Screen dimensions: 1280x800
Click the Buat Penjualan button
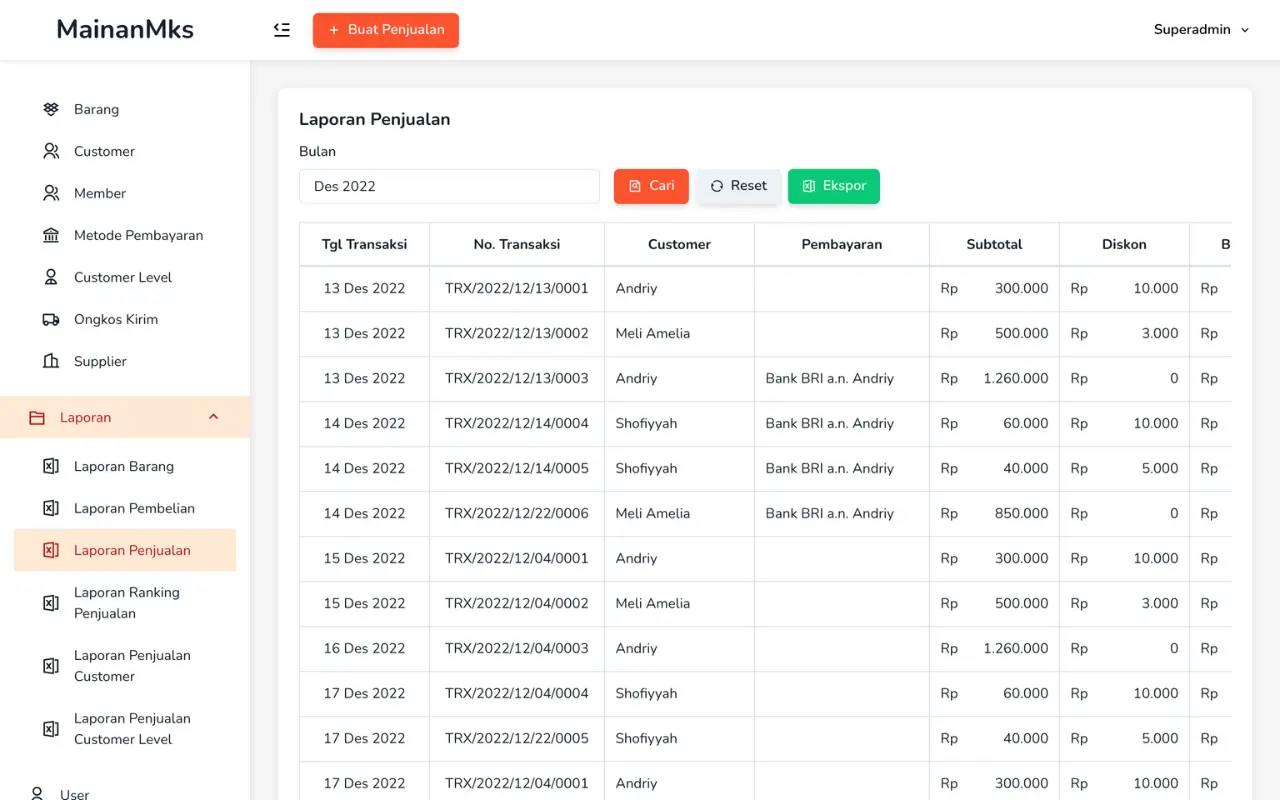click(385, 30)
